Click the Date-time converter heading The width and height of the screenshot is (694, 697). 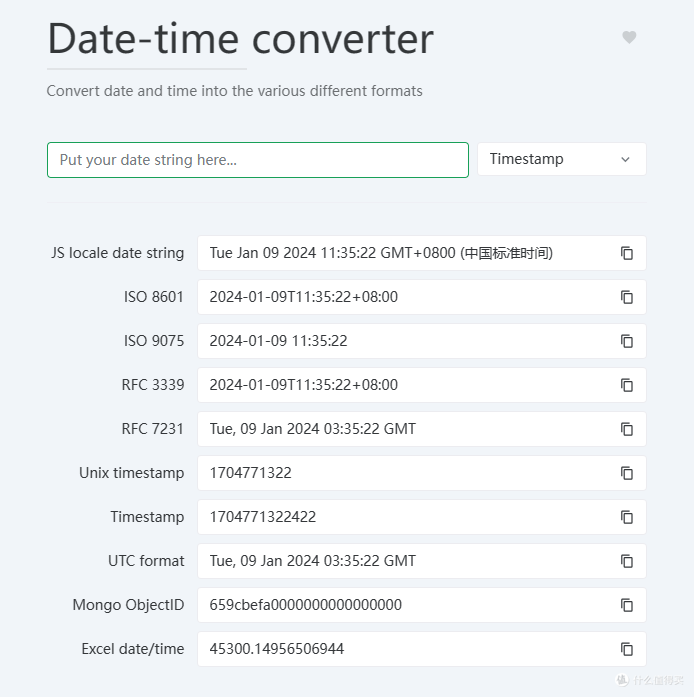coord(240,39)
